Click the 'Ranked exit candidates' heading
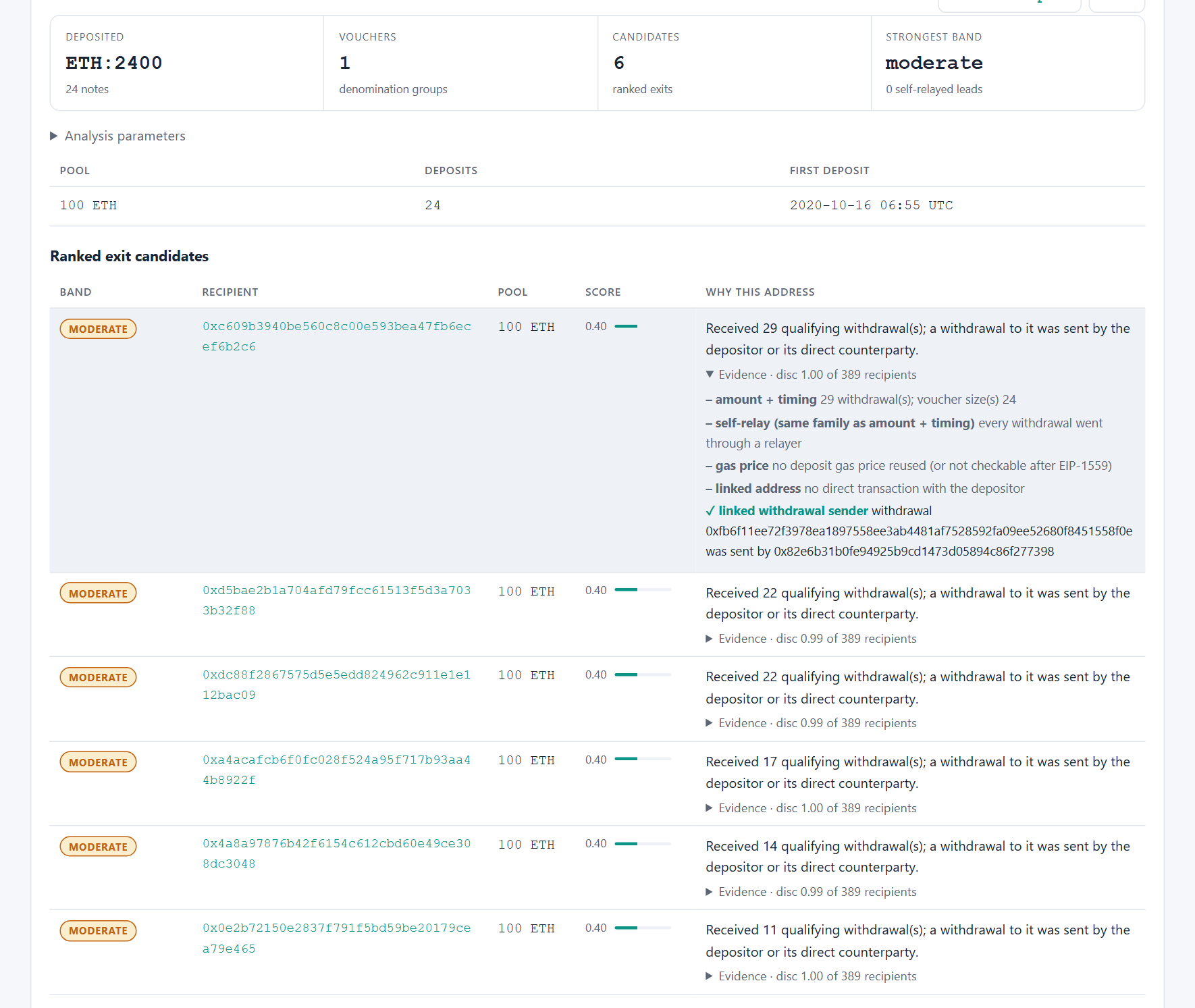 130,257
